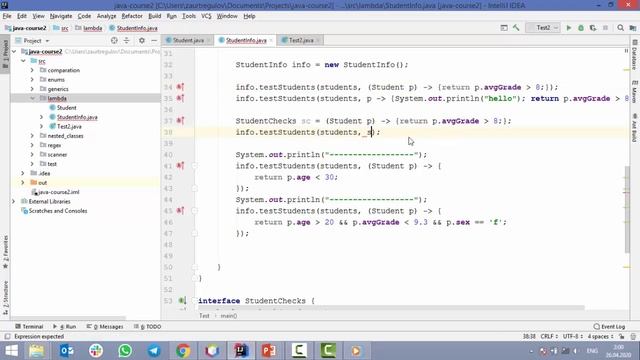Open the Database side panel
Viewport: 640px width, 360px height.
635,54
